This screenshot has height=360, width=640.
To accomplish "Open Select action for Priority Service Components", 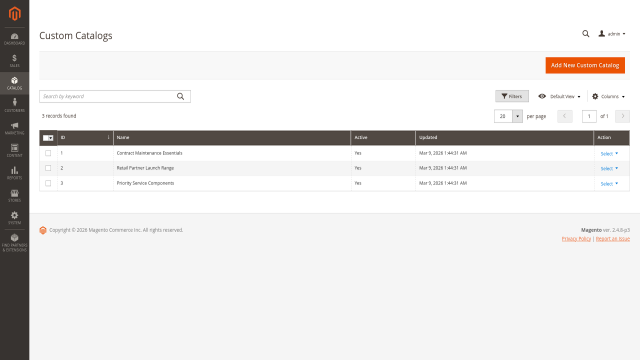I will [609, 184].
